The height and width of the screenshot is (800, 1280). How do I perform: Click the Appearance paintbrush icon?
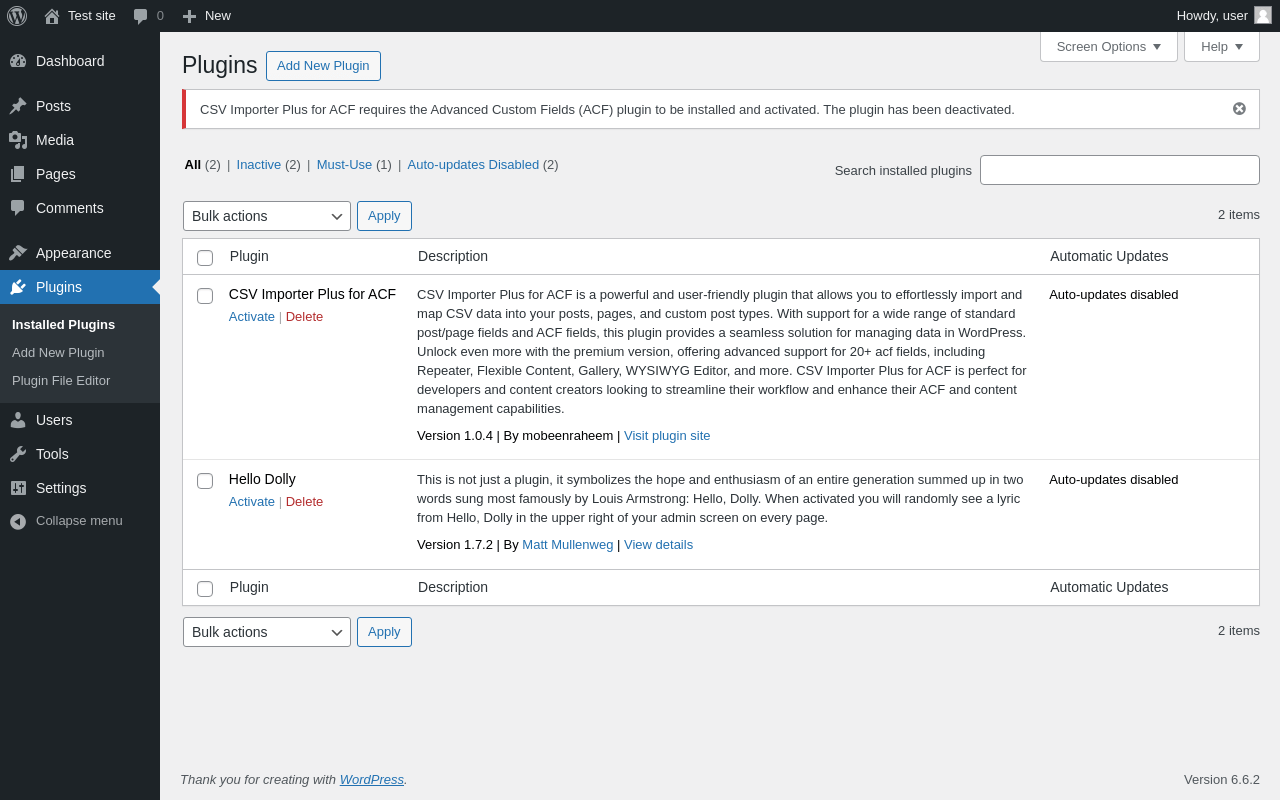coord(18,253)
